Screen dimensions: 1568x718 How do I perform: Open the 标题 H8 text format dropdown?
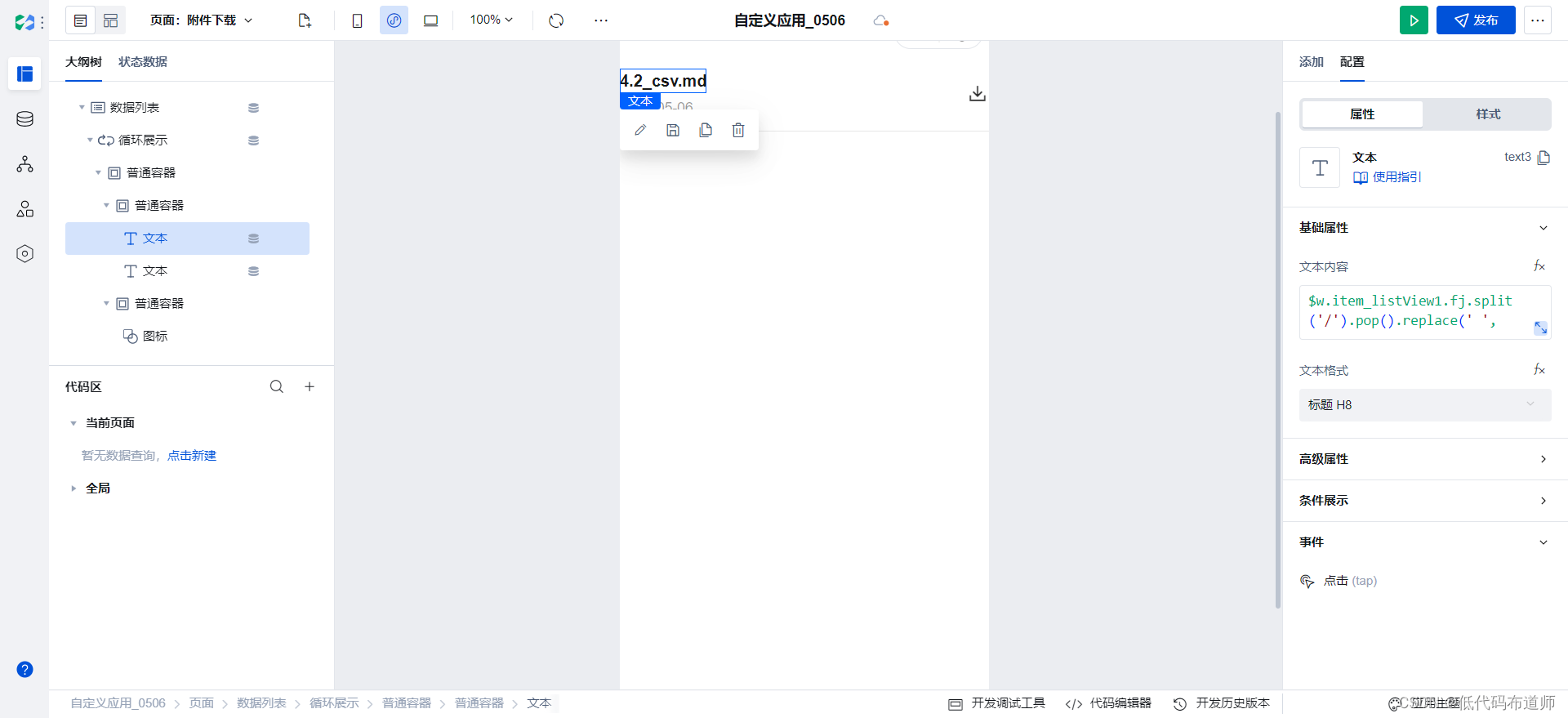(x=1425, y=405)
